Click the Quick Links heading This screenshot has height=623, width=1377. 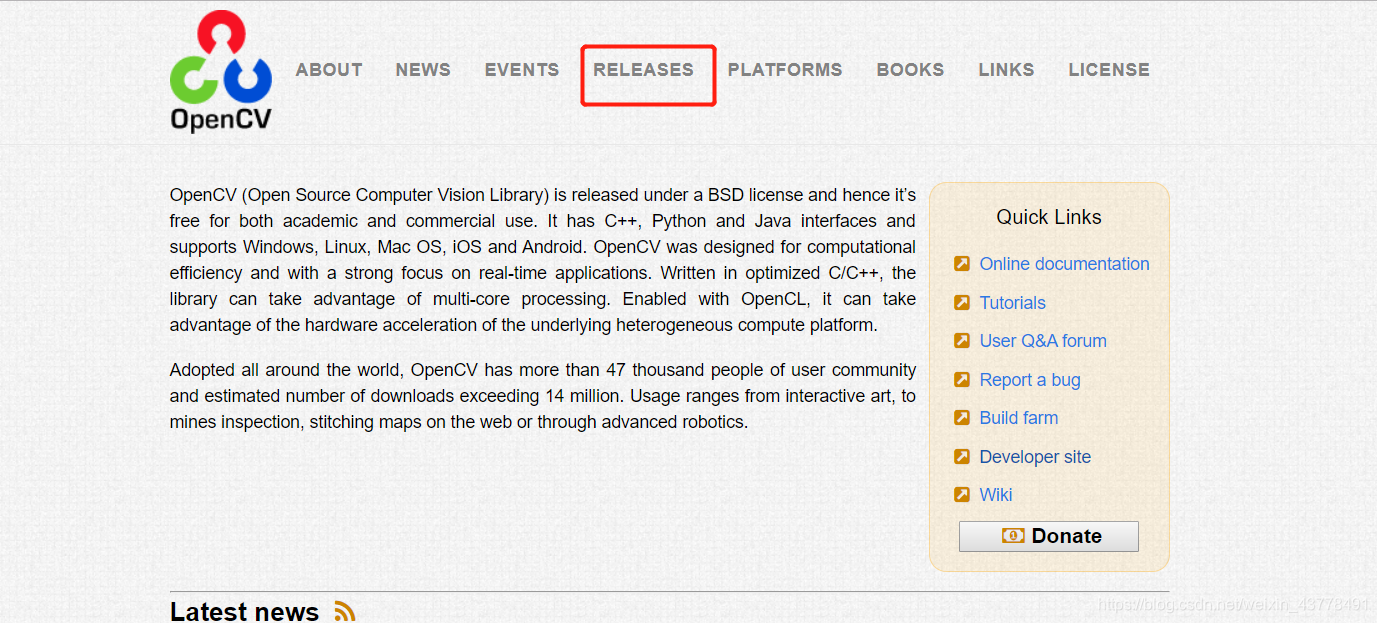[1049, 217]
